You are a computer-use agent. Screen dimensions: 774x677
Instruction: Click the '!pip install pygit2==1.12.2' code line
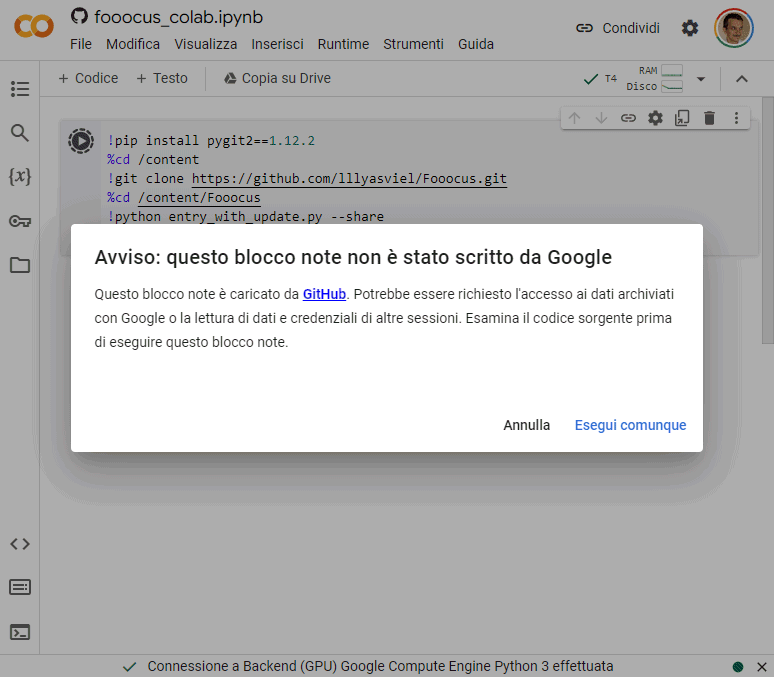pyautogui.click(x=211, y=141)
